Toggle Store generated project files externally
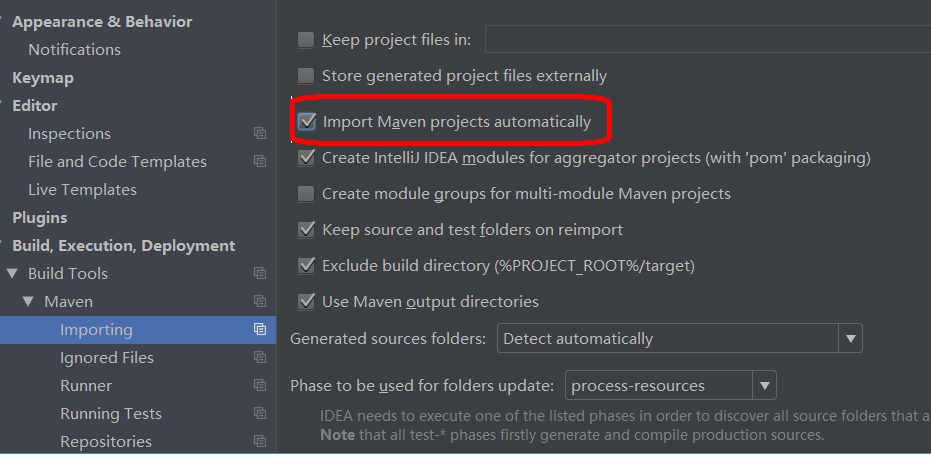Image resolution: width=931 pixels, height=457 pixels. point(306,76)
